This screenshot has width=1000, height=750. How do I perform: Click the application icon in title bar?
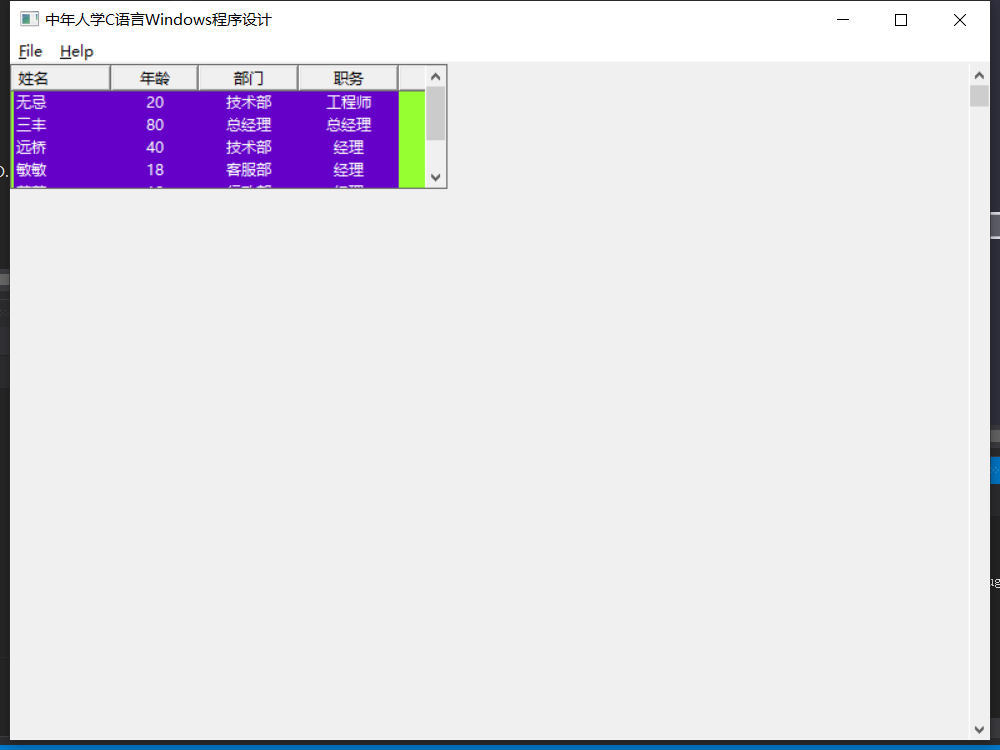[29, 19]
